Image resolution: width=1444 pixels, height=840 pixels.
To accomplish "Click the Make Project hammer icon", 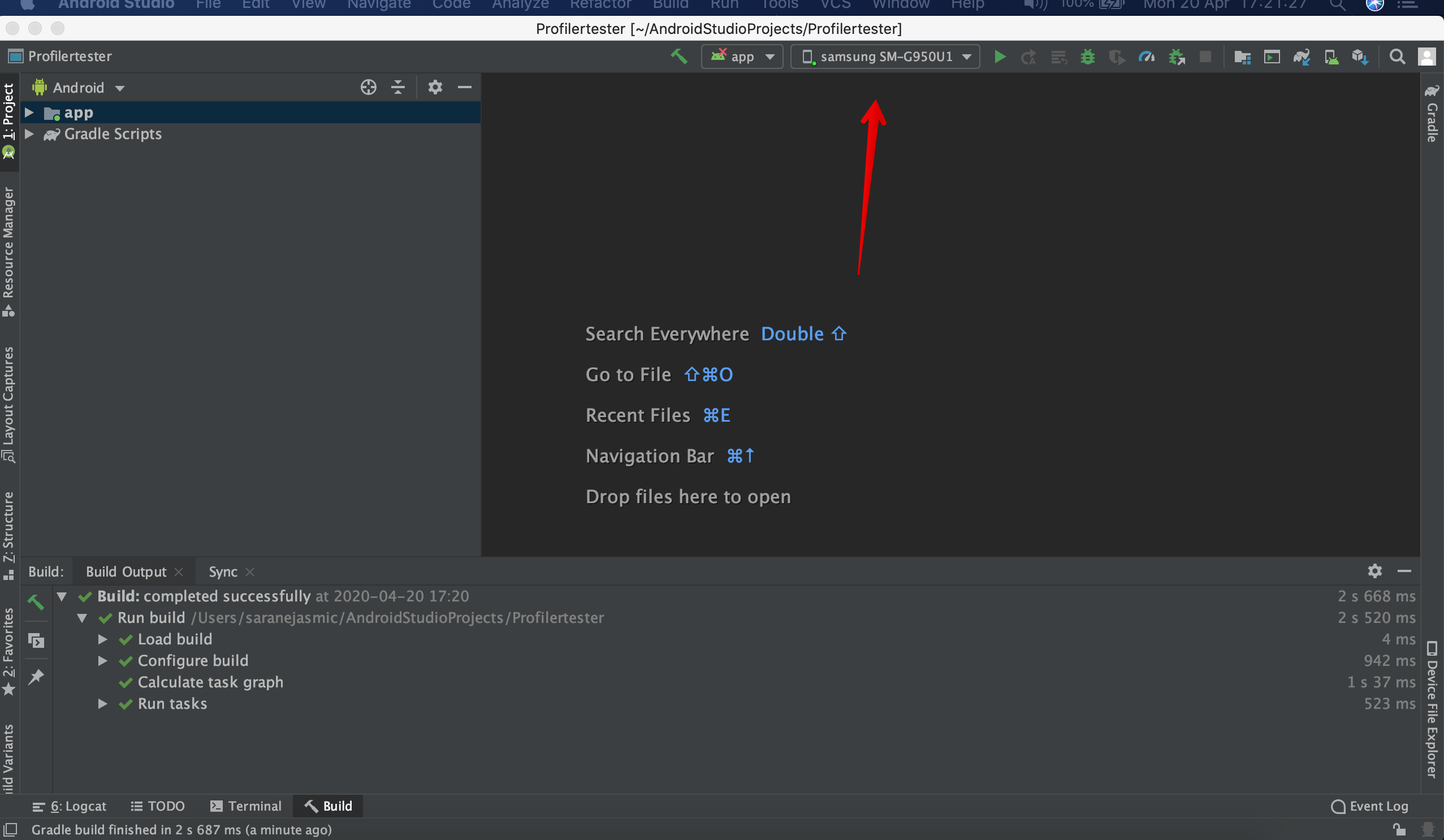I will click(678, 56).
